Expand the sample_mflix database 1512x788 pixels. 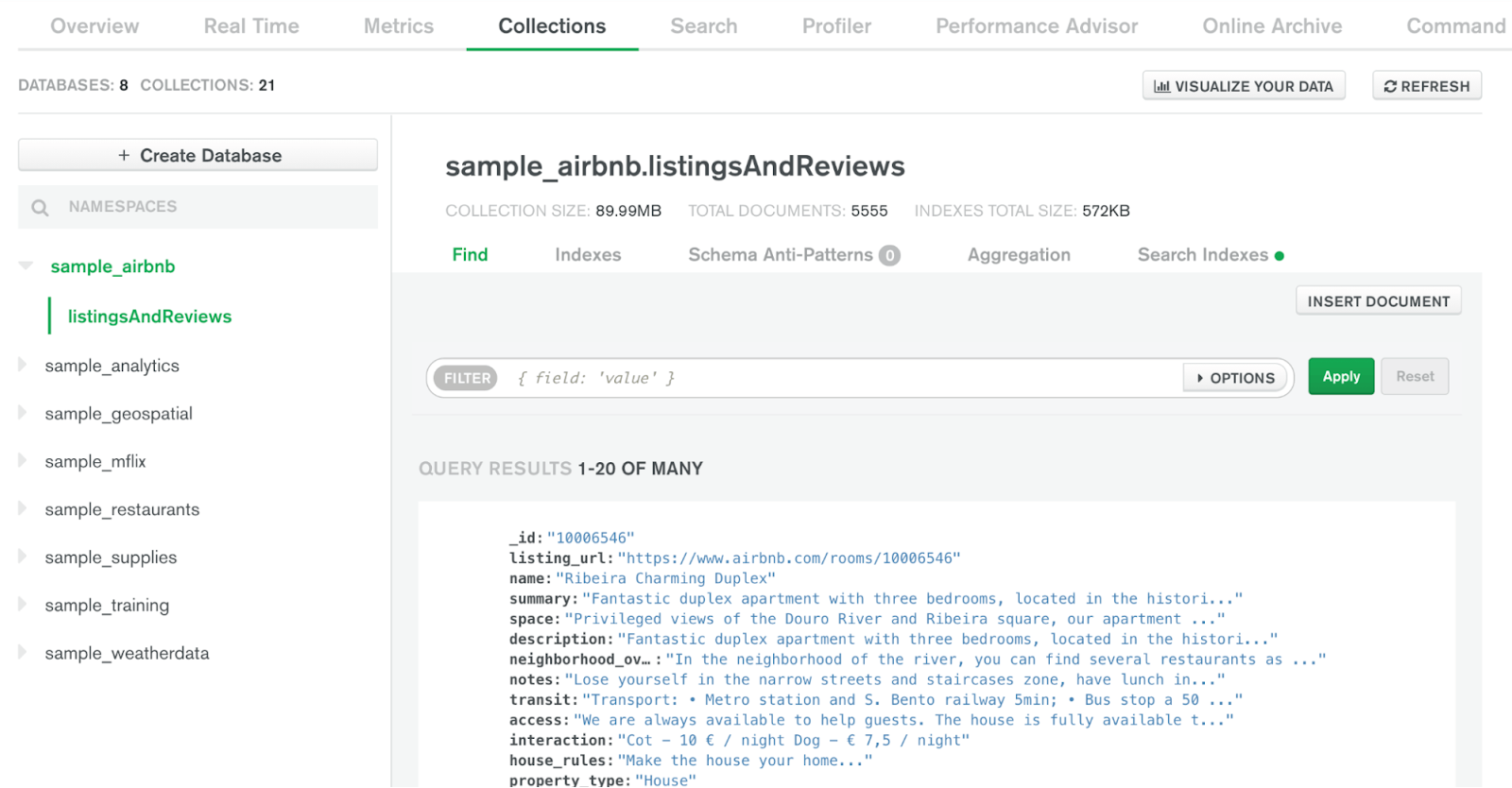(23, 461)
